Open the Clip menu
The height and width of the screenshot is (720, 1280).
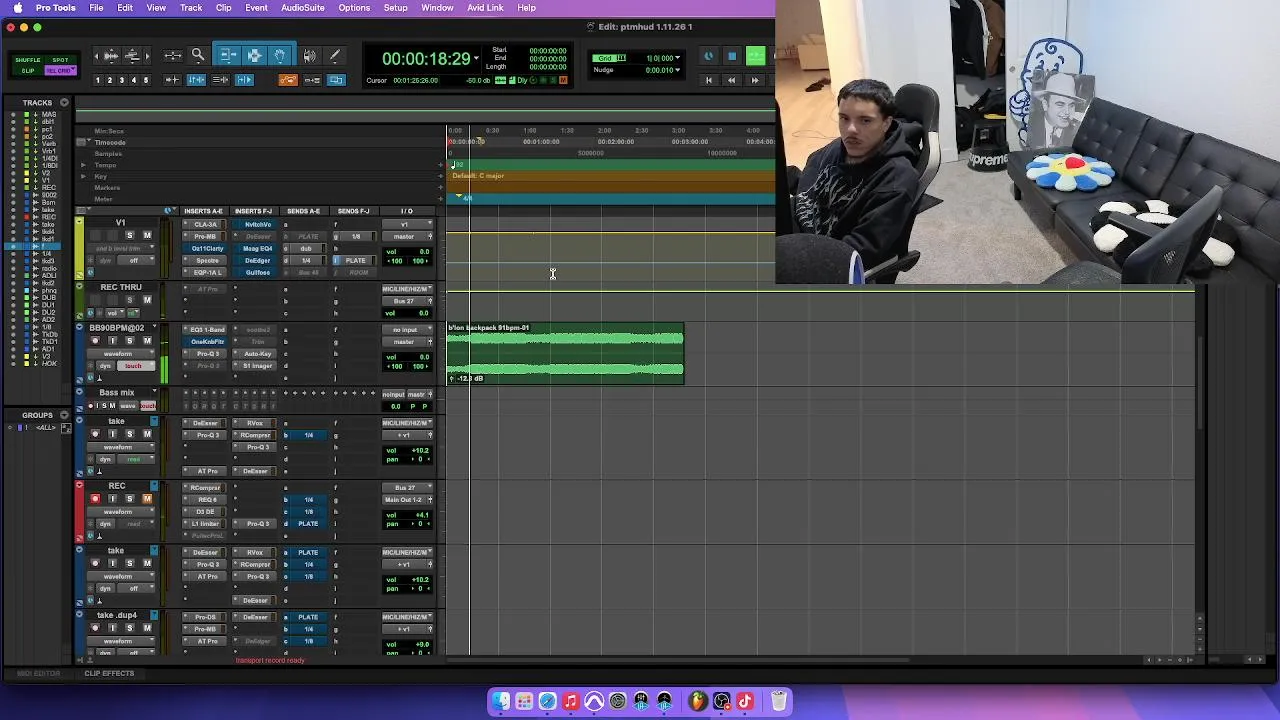[x=224, y=8]
